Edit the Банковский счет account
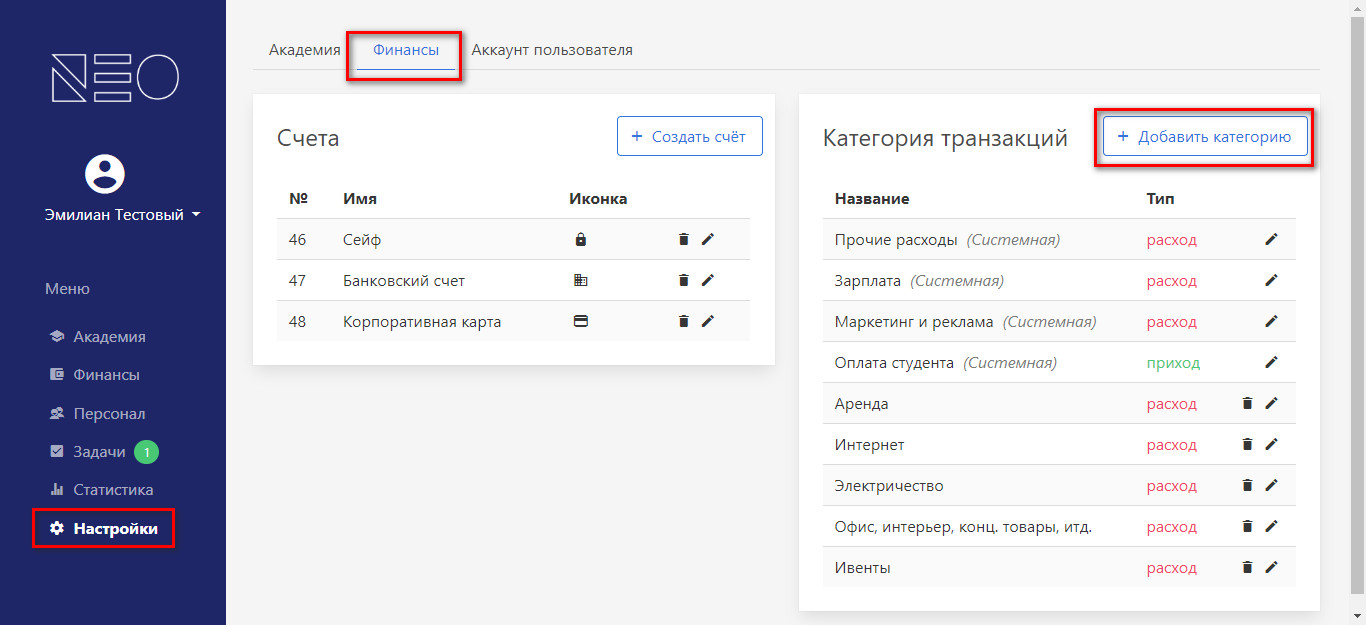This screenshot has width=1366, height=625. [708, 280]
